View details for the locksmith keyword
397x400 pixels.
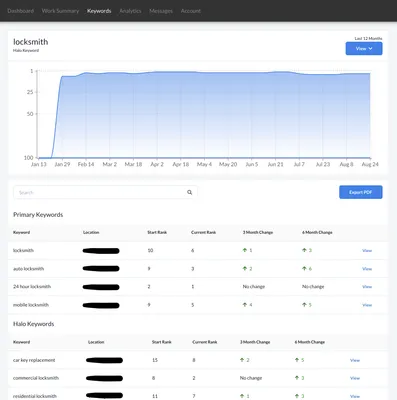(367, 250)
